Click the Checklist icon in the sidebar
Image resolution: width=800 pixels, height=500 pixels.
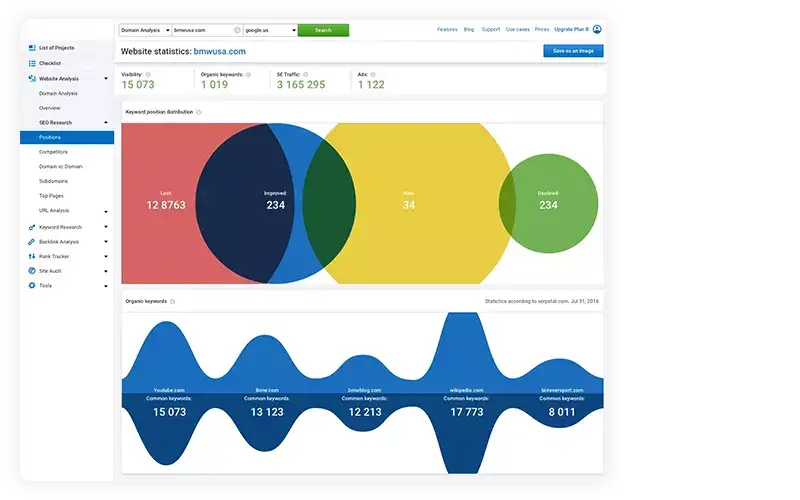[x=32, y=63]
